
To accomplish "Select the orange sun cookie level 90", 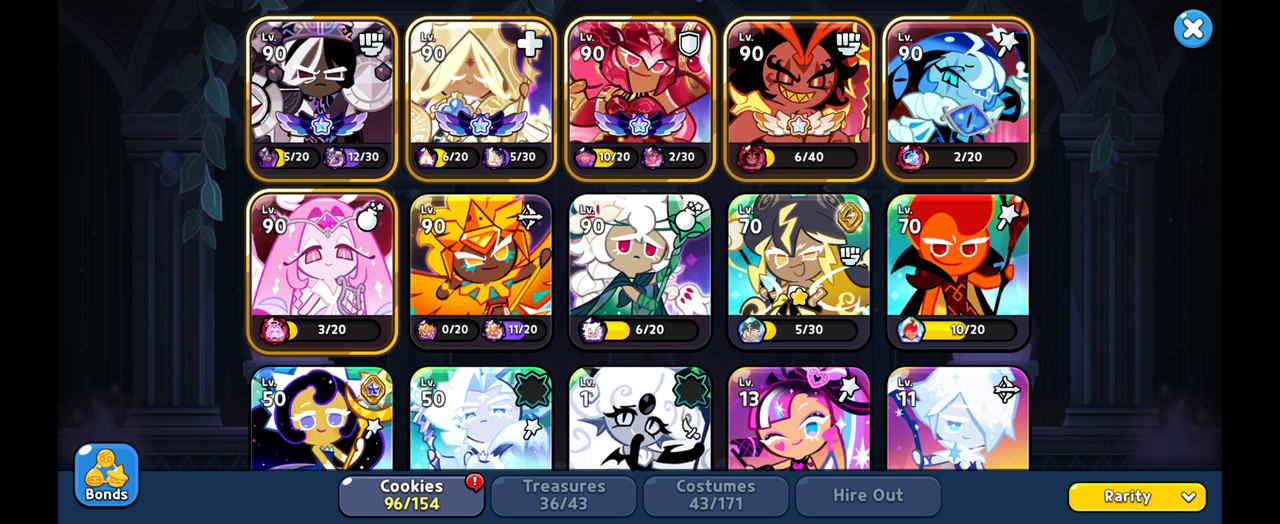I will pyautogui.click(x=481, y=271).
